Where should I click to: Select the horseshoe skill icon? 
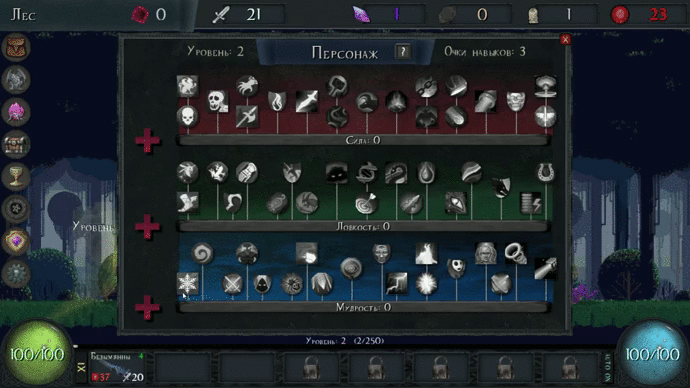tap(545, 172)
